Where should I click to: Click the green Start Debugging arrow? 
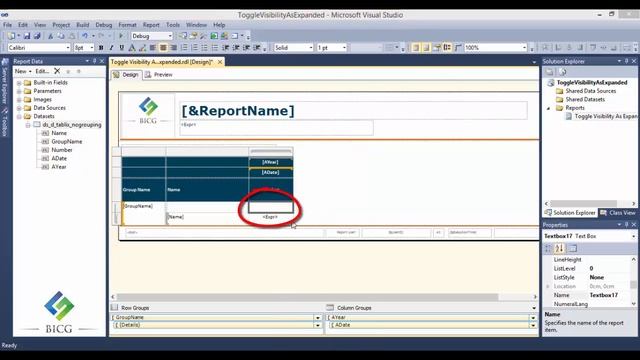click(121, 36)
